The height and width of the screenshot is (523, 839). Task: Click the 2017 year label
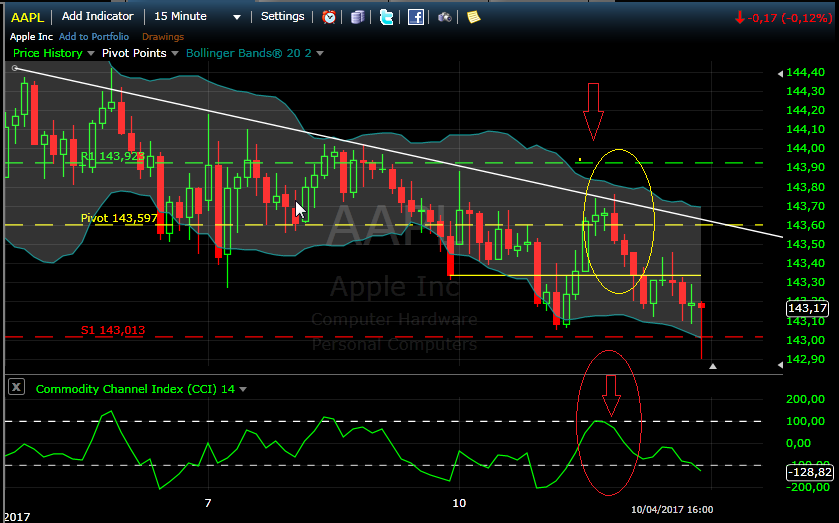[x=16, y=517]
